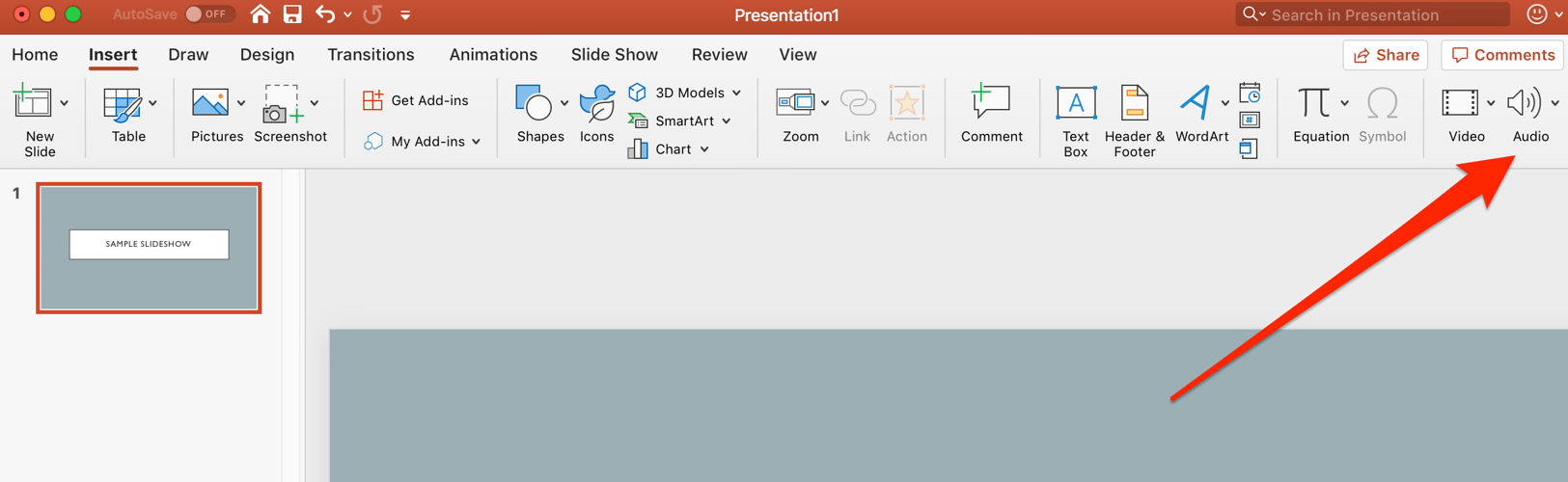This screenshot has height=482, width=1568.
Task: Select the Insert tab
Action: [113, 55]
